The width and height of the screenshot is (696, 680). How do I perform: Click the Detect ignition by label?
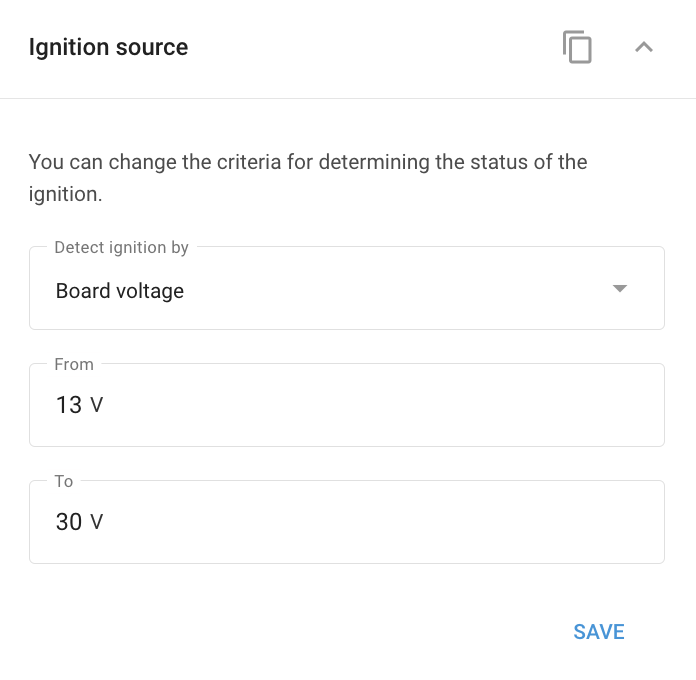point(121,248)
